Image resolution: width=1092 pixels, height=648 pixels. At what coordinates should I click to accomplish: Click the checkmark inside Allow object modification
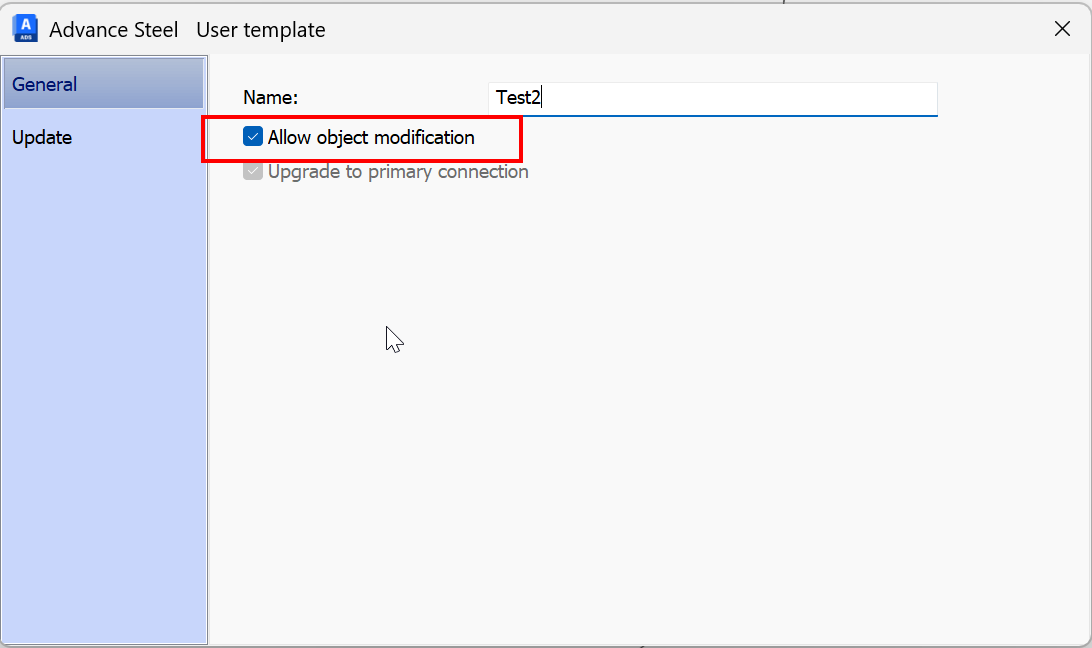[x=253, y=137]
